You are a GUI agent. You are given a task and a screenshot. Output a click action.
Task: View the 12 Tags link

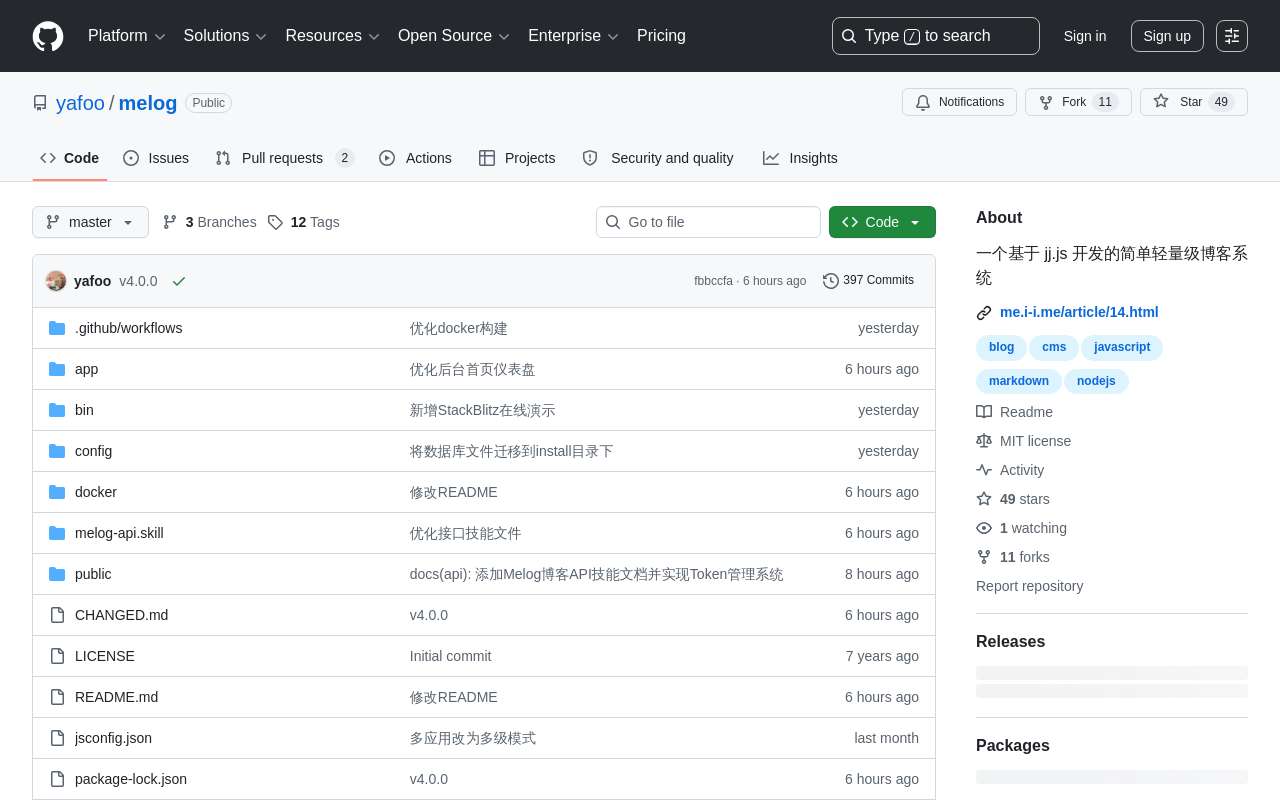(x=303, y=222)
